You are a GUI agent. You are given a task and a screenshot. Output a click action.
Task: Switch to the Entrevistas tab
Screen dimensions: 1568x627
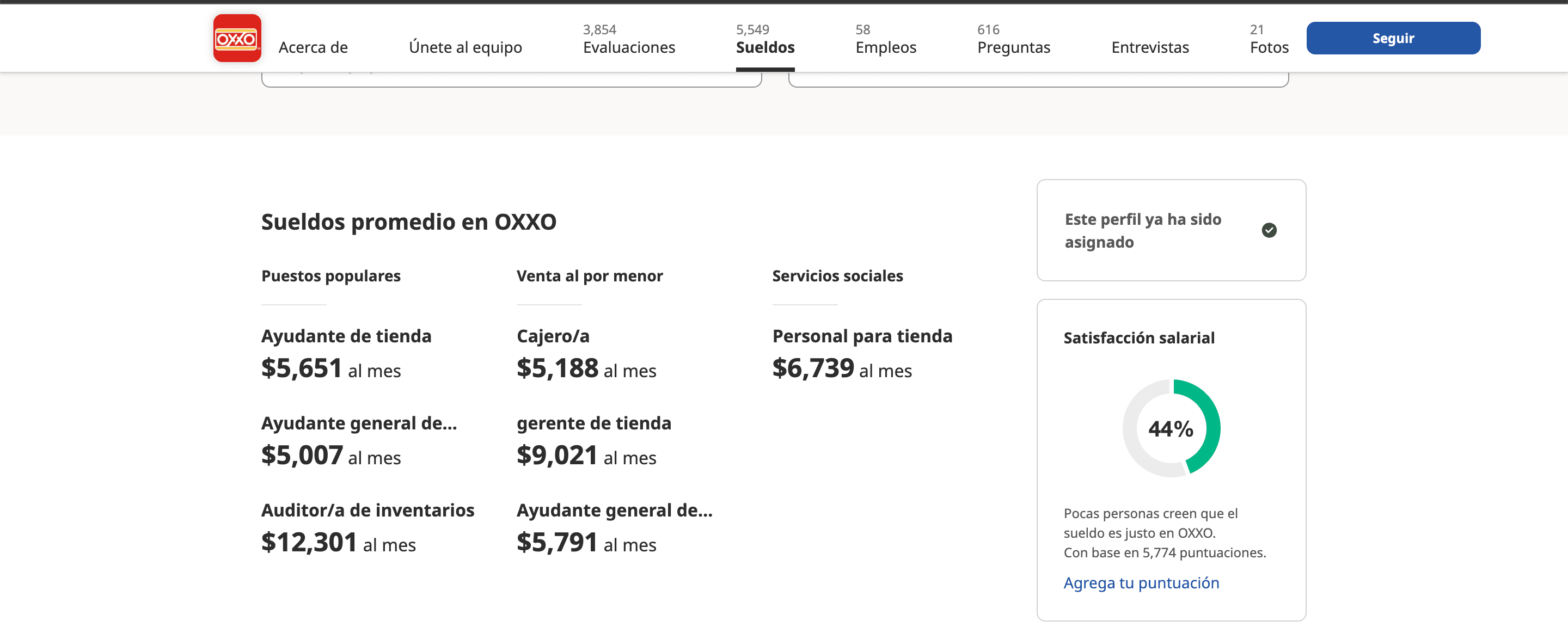[x=1150, y=47]
